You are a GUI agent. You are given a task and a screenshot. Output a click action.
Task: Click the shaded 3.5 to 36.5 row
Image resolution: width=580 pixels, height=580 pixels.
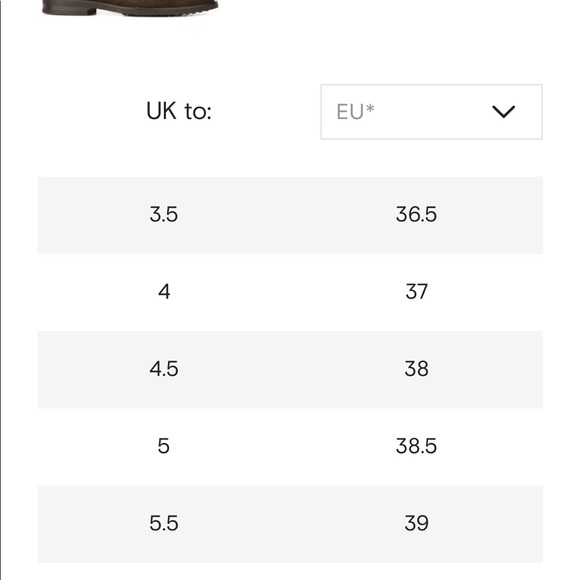click(x=290, y=215)
